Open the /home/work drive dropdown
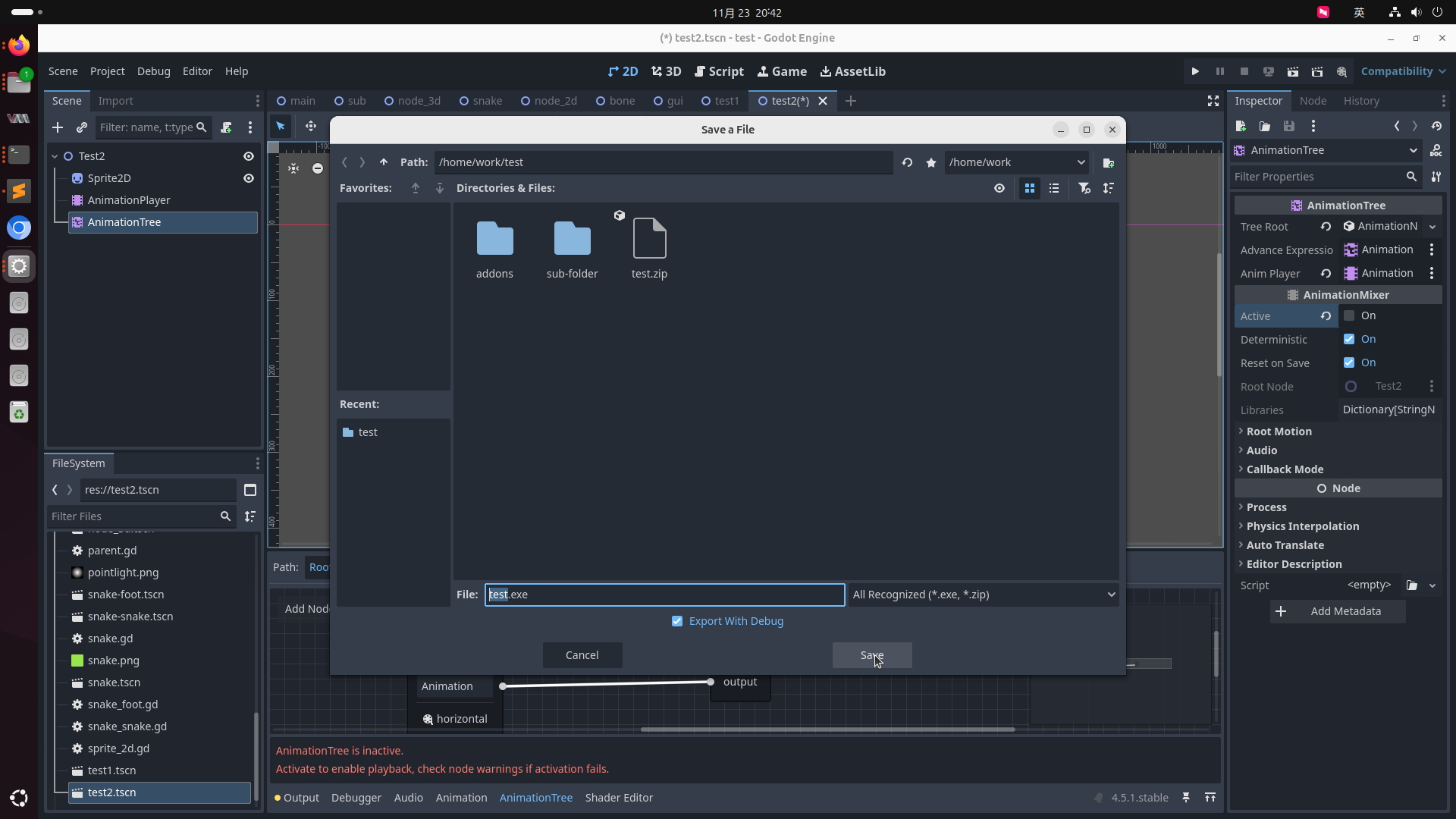The image size is (1456, 819). 1016,162
